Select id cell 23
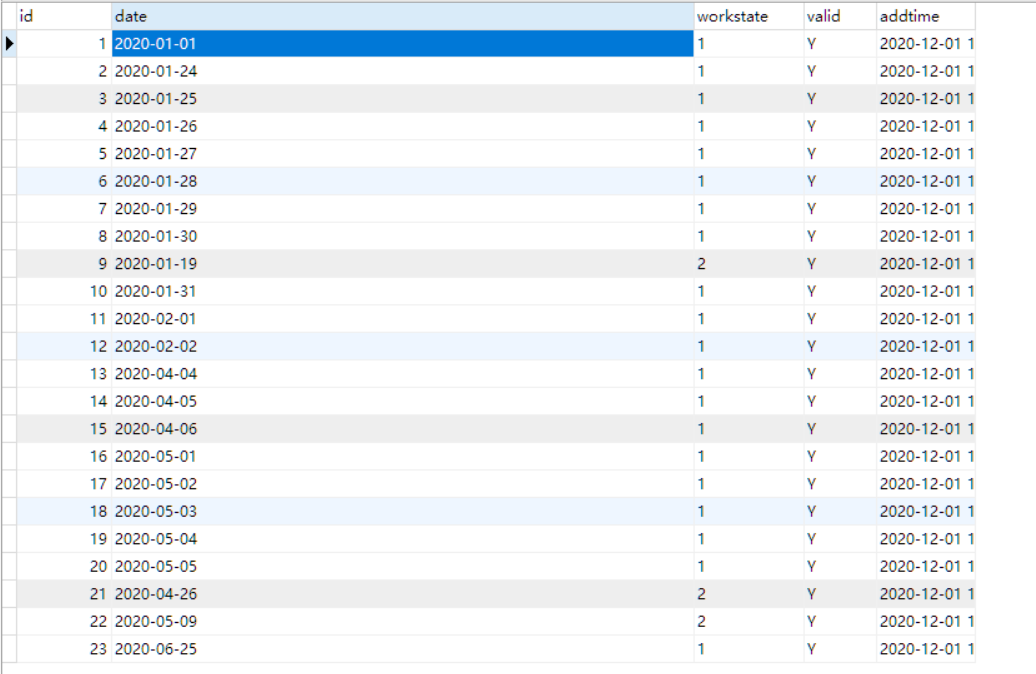The image size is (1036, 674). click(x=63, y=650)
